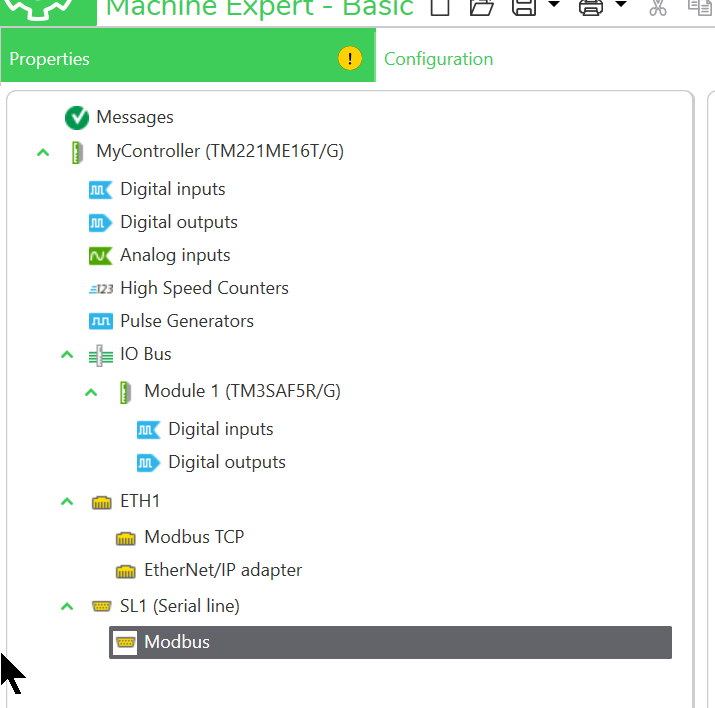Collapse the Module 1 node

pyautogui.click(x=91, y=392)
